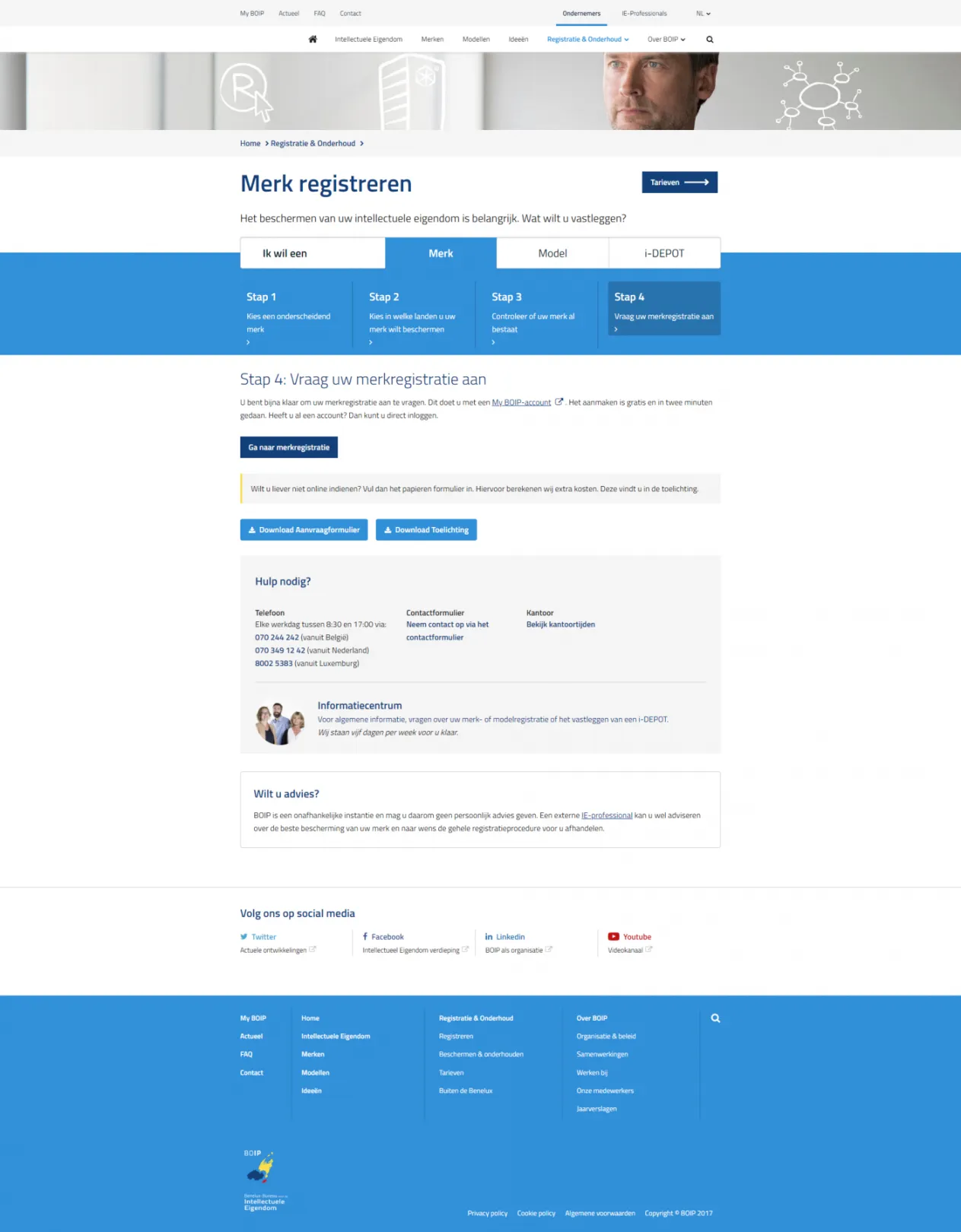Open the My BOIP-account link in the text
This screenshot has height=1232, width=961.
pyautogui.click(x=521, y=402)
